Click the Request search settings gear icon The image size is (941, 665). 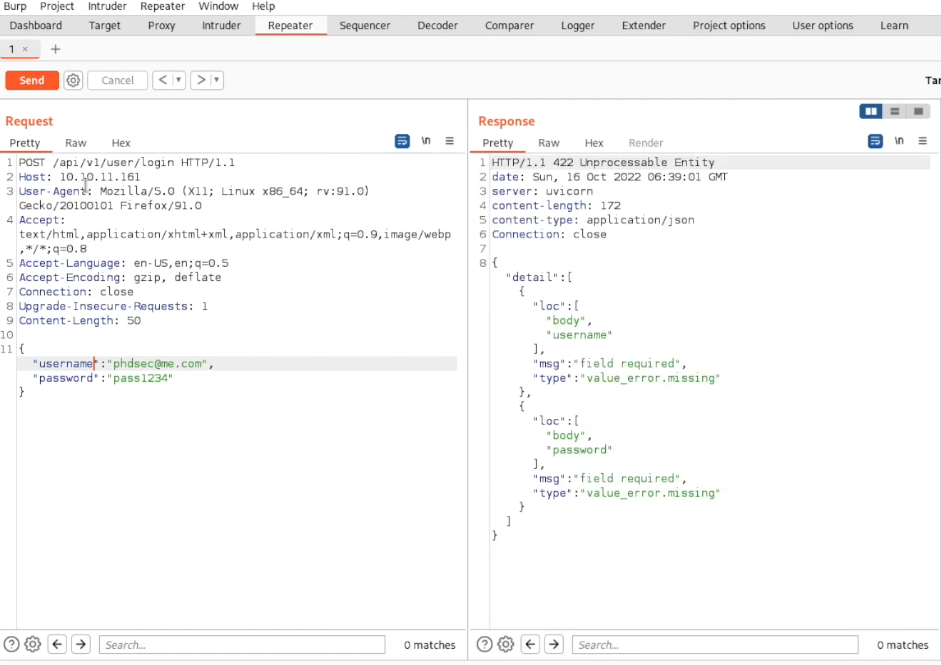pyautogui.click(x=32, y=645)
